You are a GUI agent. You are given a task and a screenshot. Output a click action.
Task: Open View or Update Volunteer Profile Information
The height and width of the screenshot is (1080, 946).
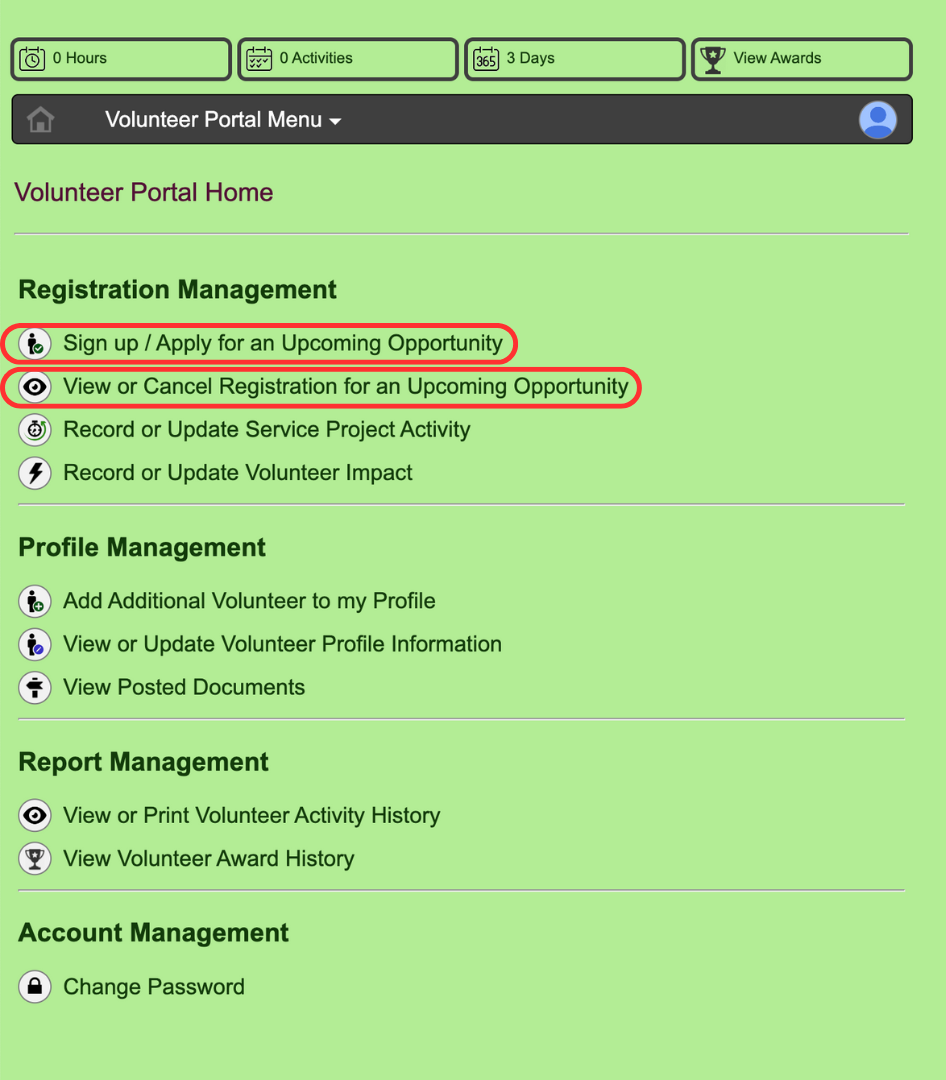282,645
